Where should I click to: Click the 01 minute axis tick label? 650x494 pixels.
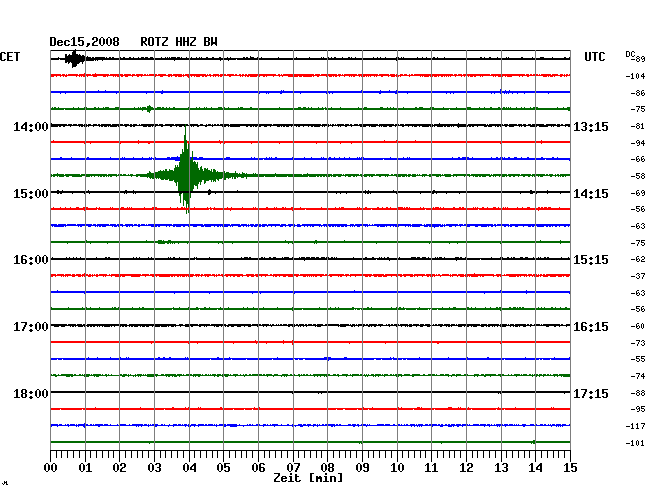pos(85,468)
